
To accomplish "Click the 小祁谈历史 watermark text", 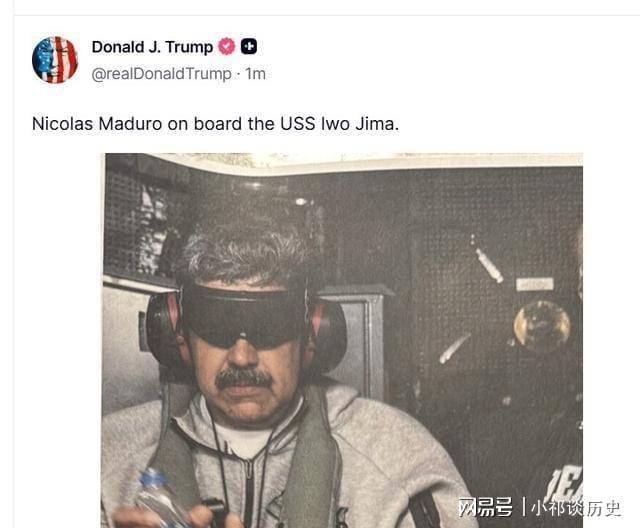I will [x=576, y=508].
